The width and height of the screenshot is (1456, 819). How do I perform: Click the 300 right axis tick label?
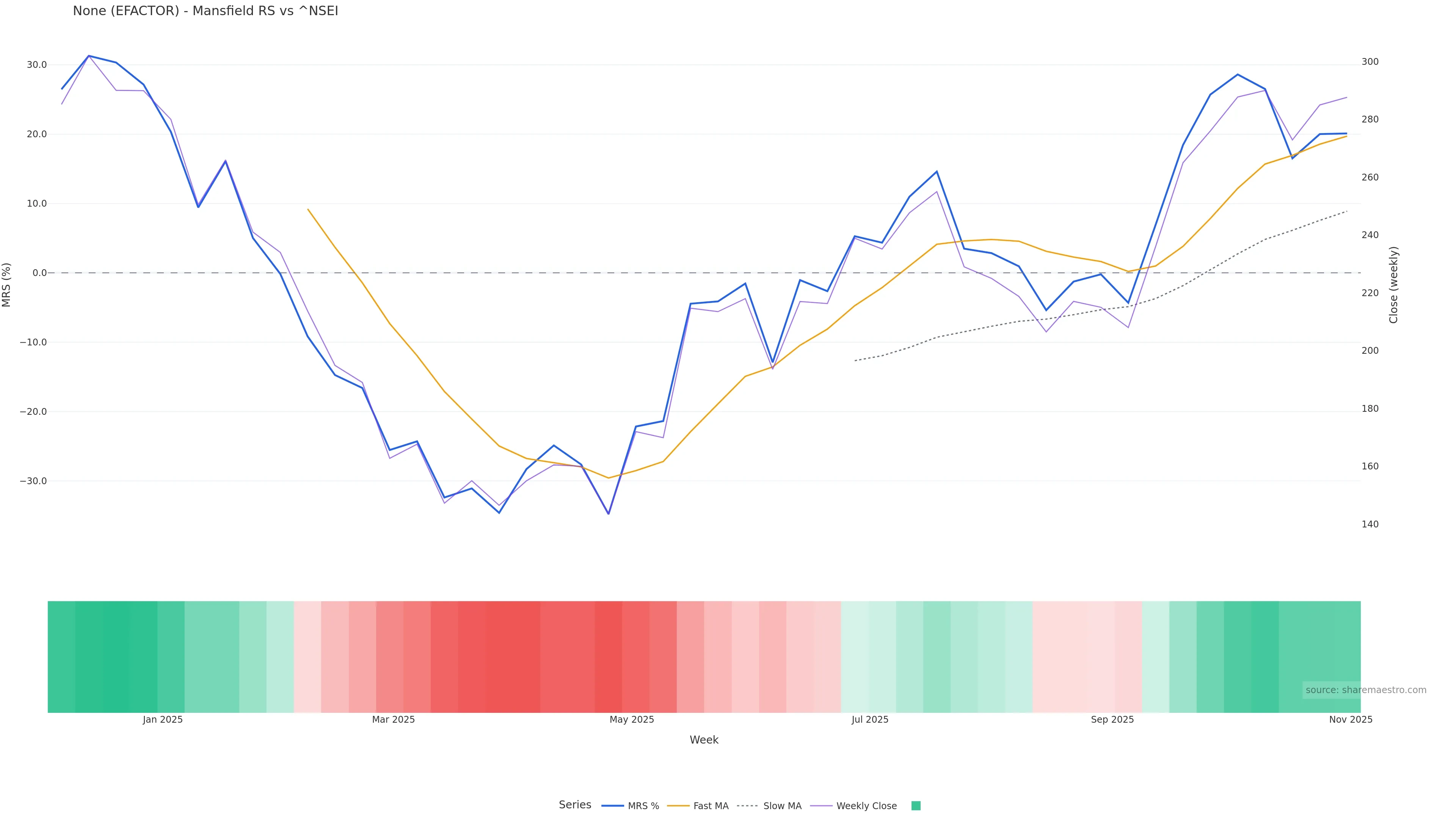[1370, 61]
